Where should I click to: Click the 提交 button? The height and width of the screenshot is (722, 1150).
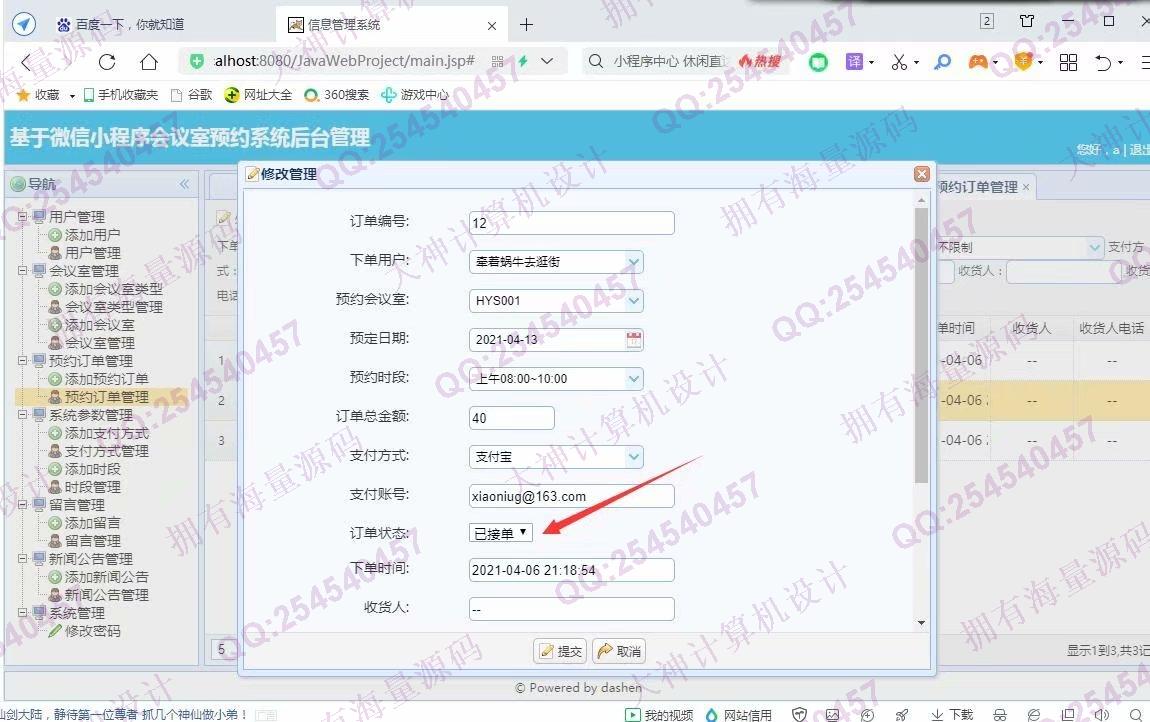pos(560,651)
